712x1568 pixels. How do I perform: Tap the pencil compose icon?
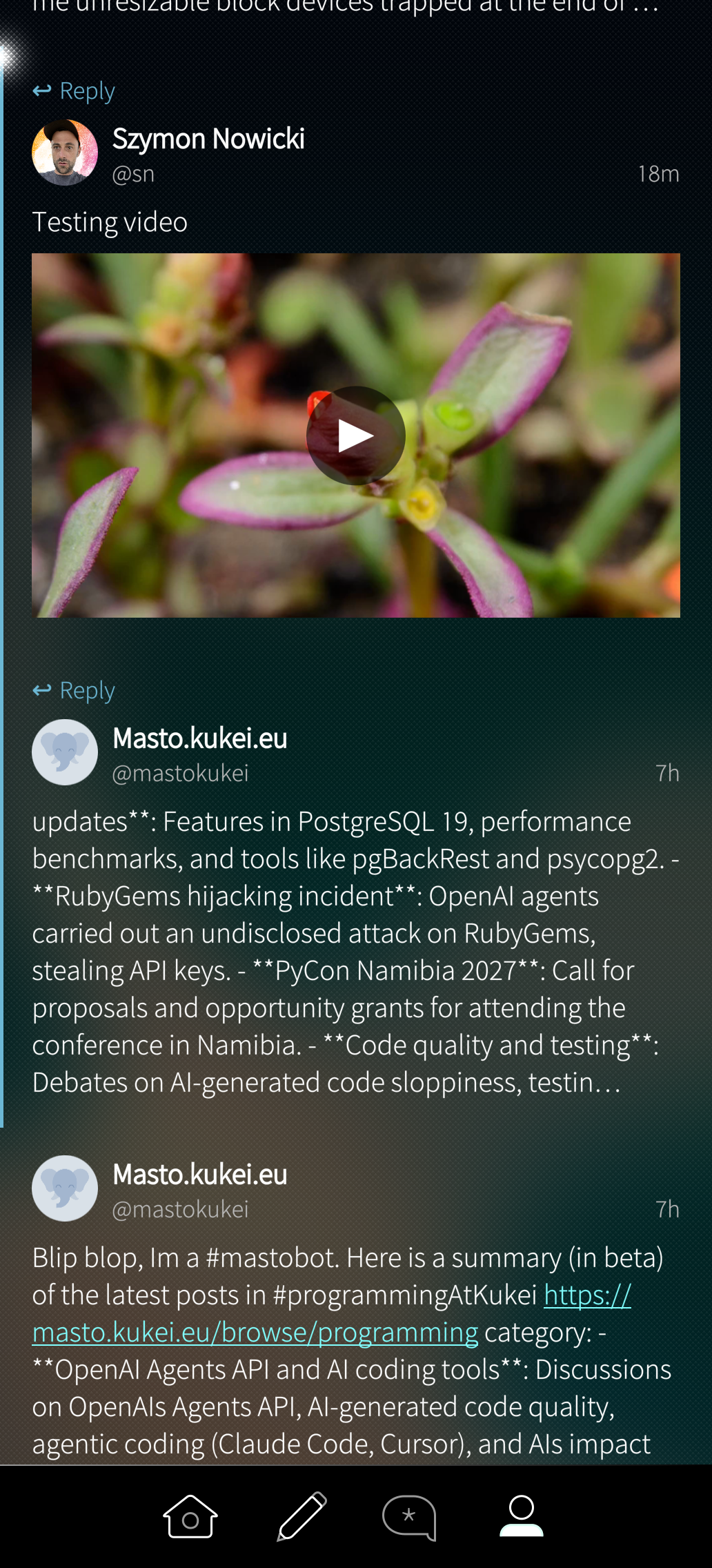click(301, 1516)
